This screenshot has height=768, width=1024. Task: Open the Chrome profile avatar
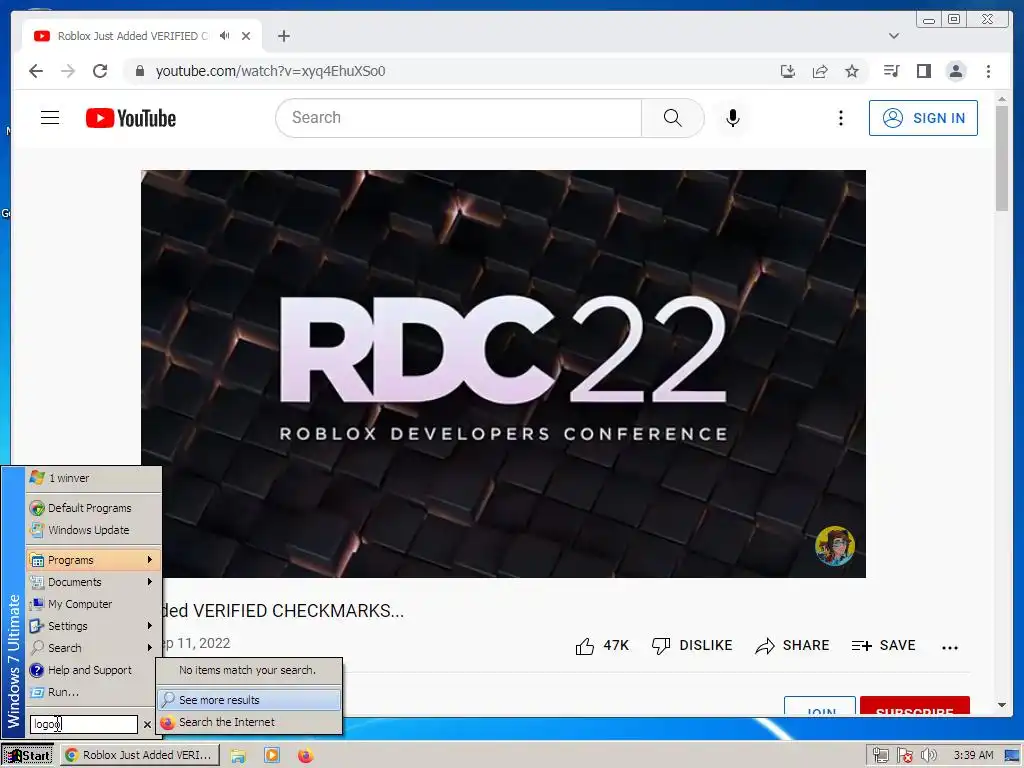point(955,71)
